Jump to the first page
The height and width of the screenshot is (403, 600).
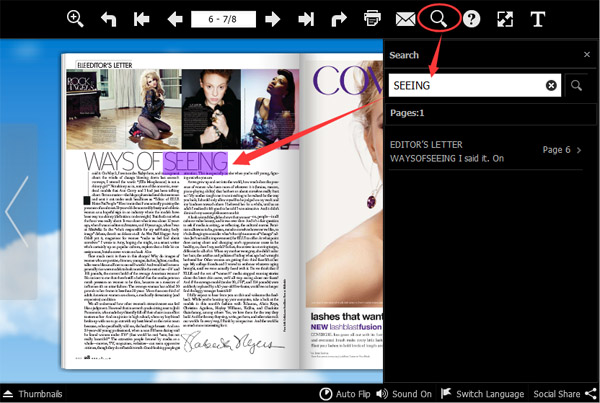point(141,18)
